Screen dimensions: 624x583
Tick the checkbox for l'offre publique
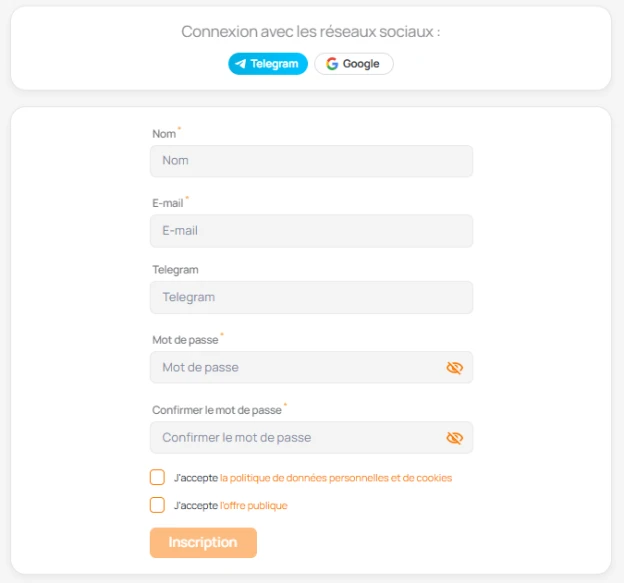(x=157, y=505)
